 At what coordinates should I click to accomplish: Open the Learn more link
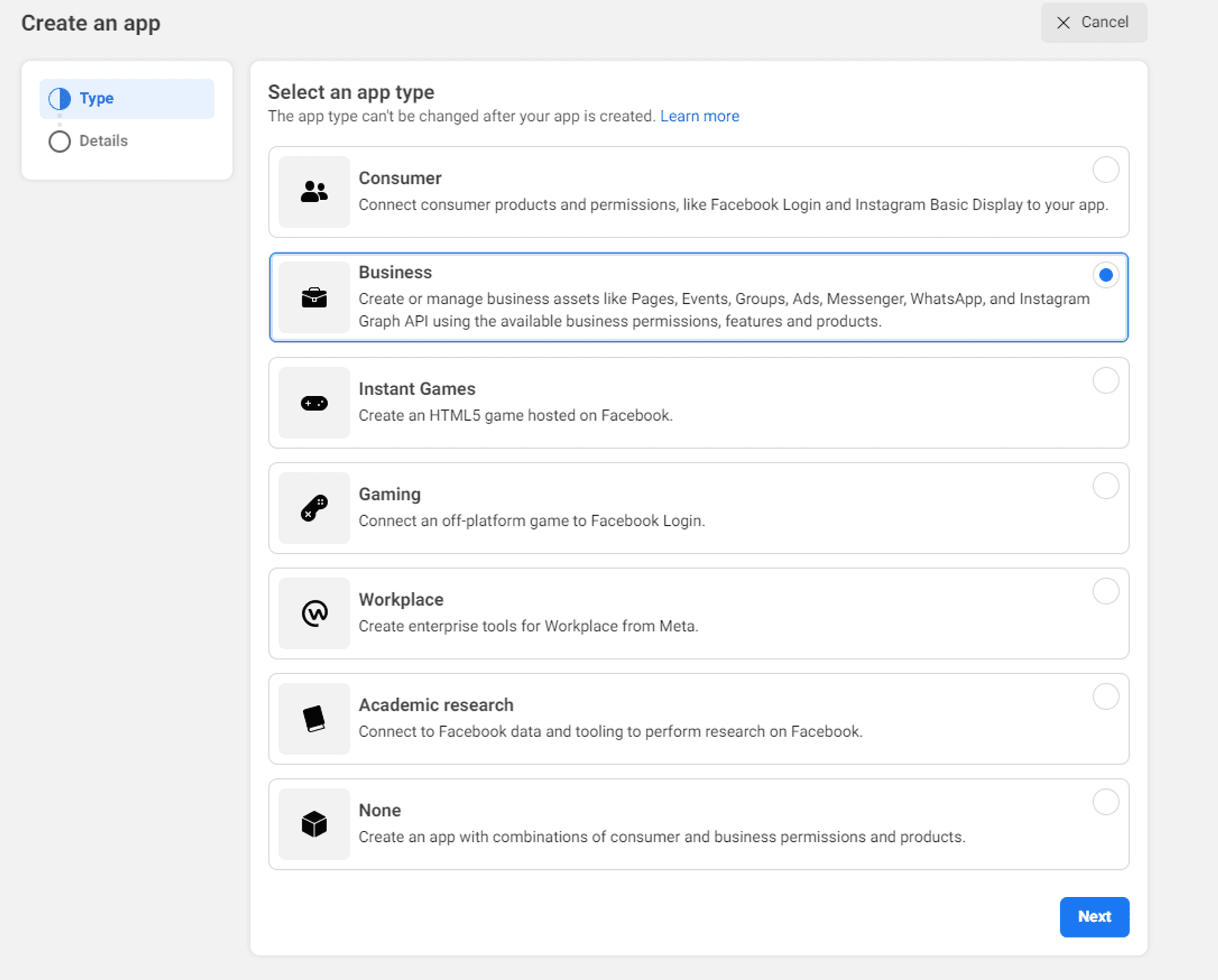(699, 116)
